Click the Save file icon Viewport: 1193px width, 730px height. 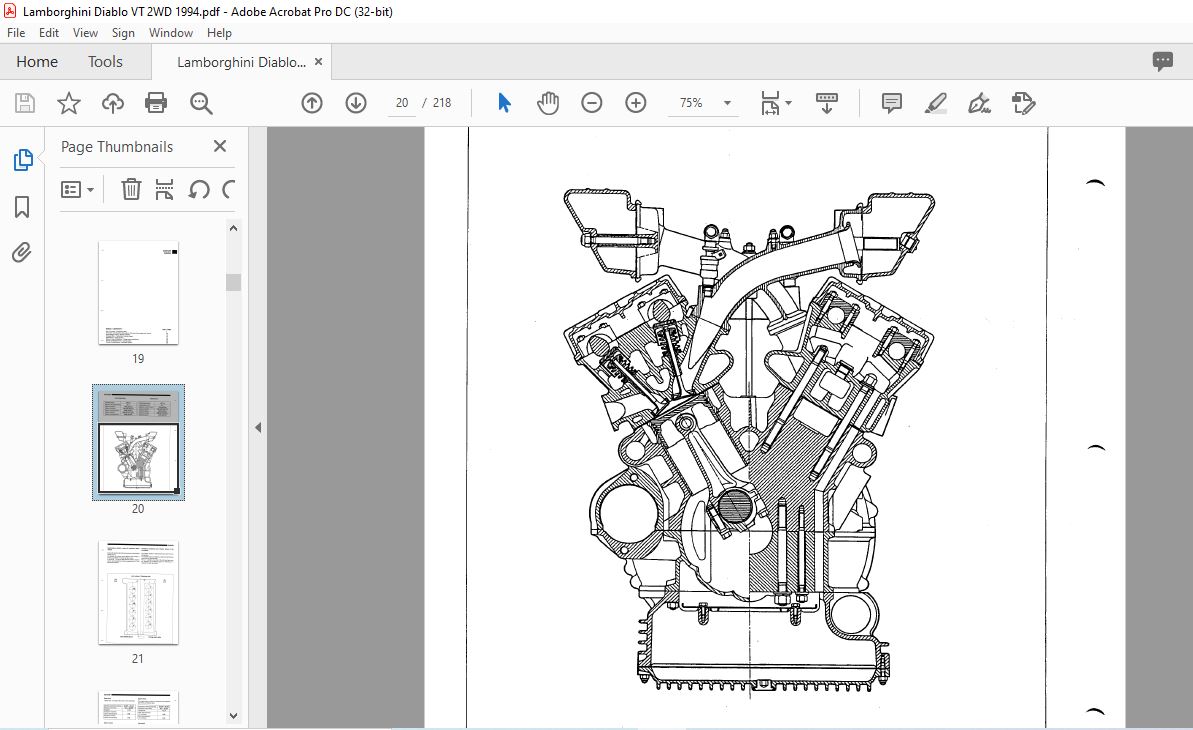point(25,103)
